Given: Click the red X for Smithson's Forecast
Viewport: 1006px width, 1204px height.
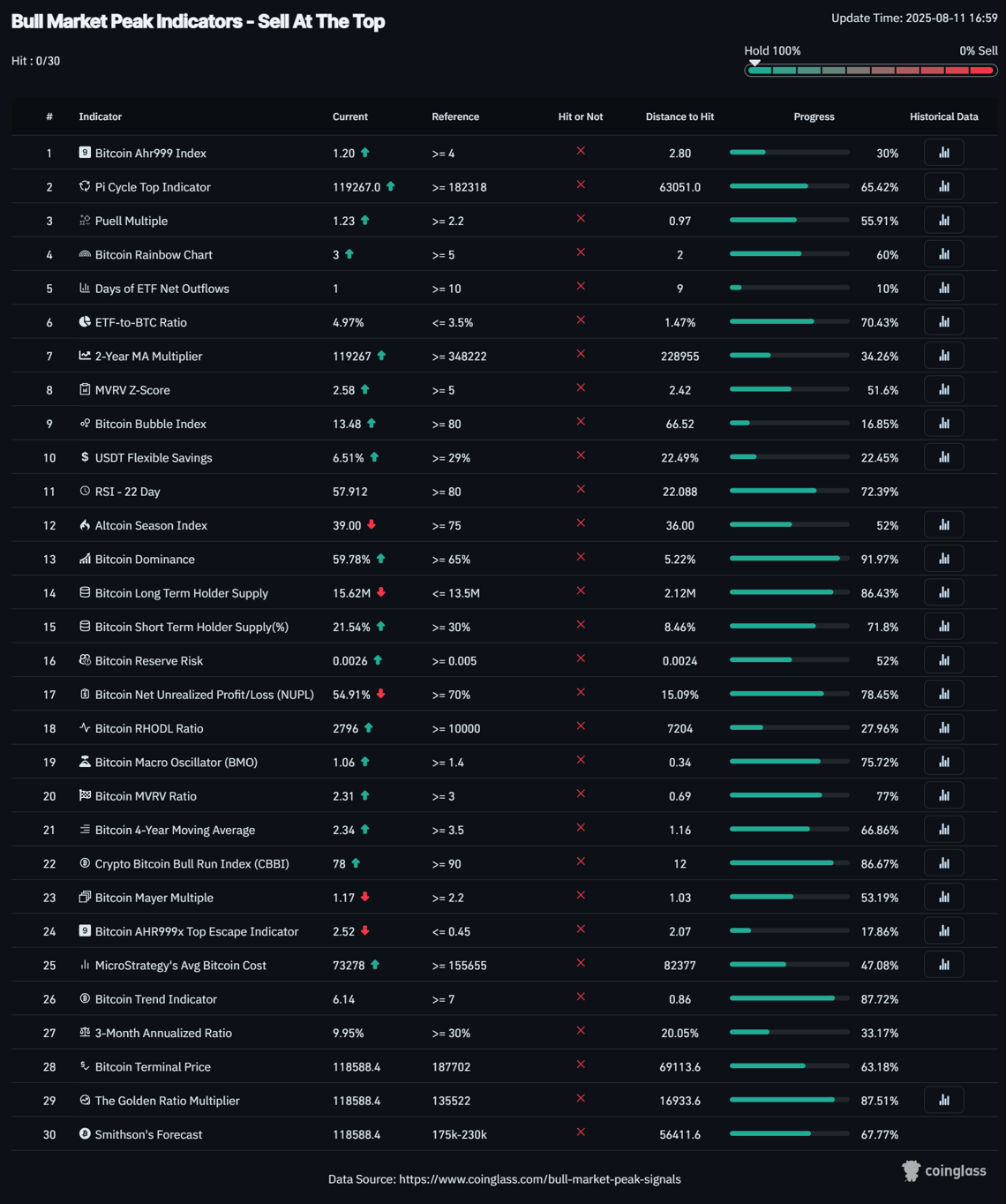Looking at the screenshot, I should click(581, 1133).
